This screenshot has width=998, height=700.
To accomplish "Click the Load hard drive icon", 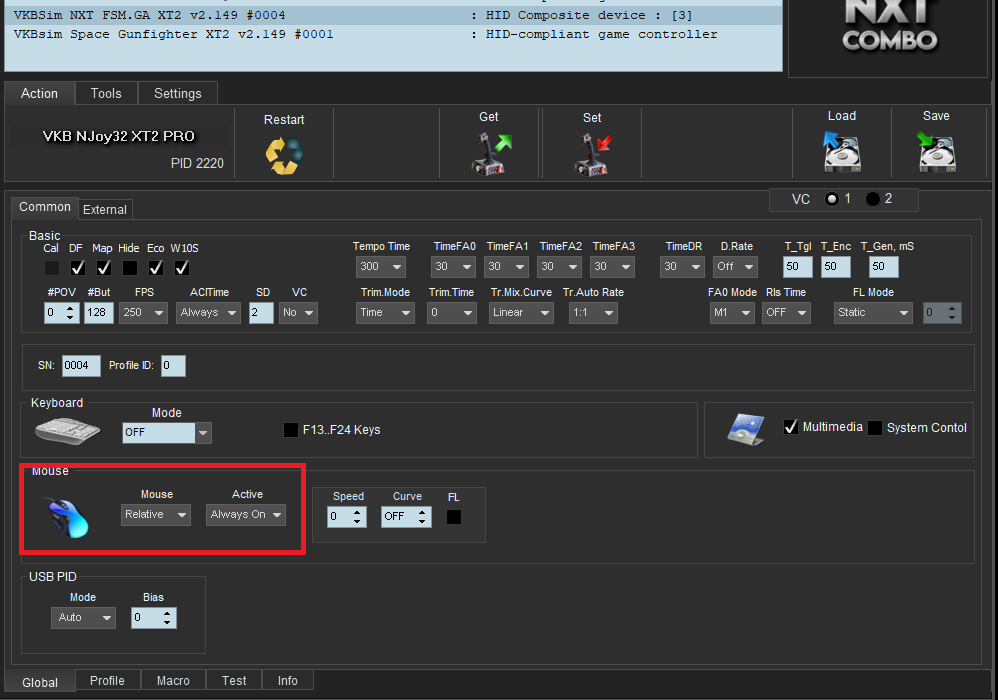I will [x=842, y=151].
